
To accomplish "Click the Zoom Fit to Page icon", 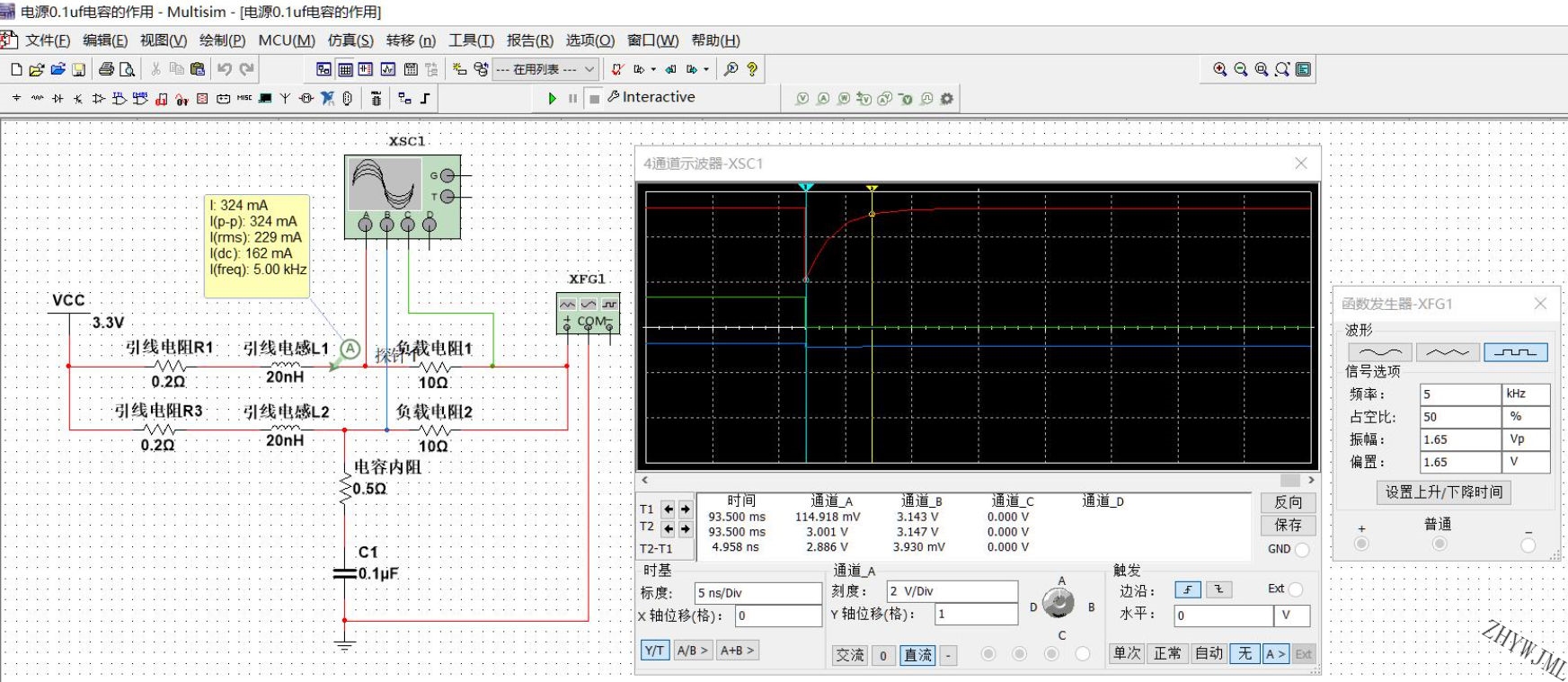I will tap(1282, 69).
